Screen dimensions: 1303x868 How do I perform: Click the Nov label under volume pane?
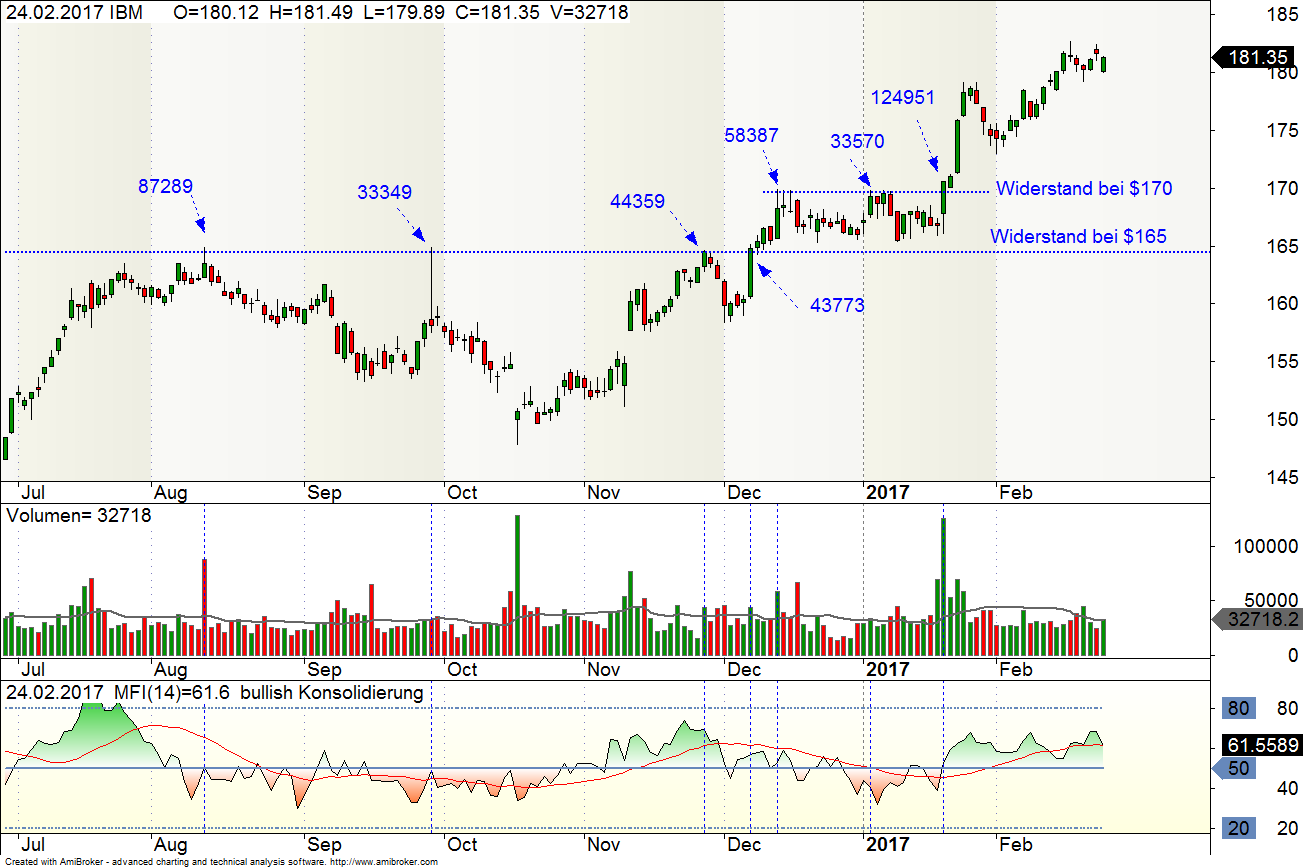point(604,669)
